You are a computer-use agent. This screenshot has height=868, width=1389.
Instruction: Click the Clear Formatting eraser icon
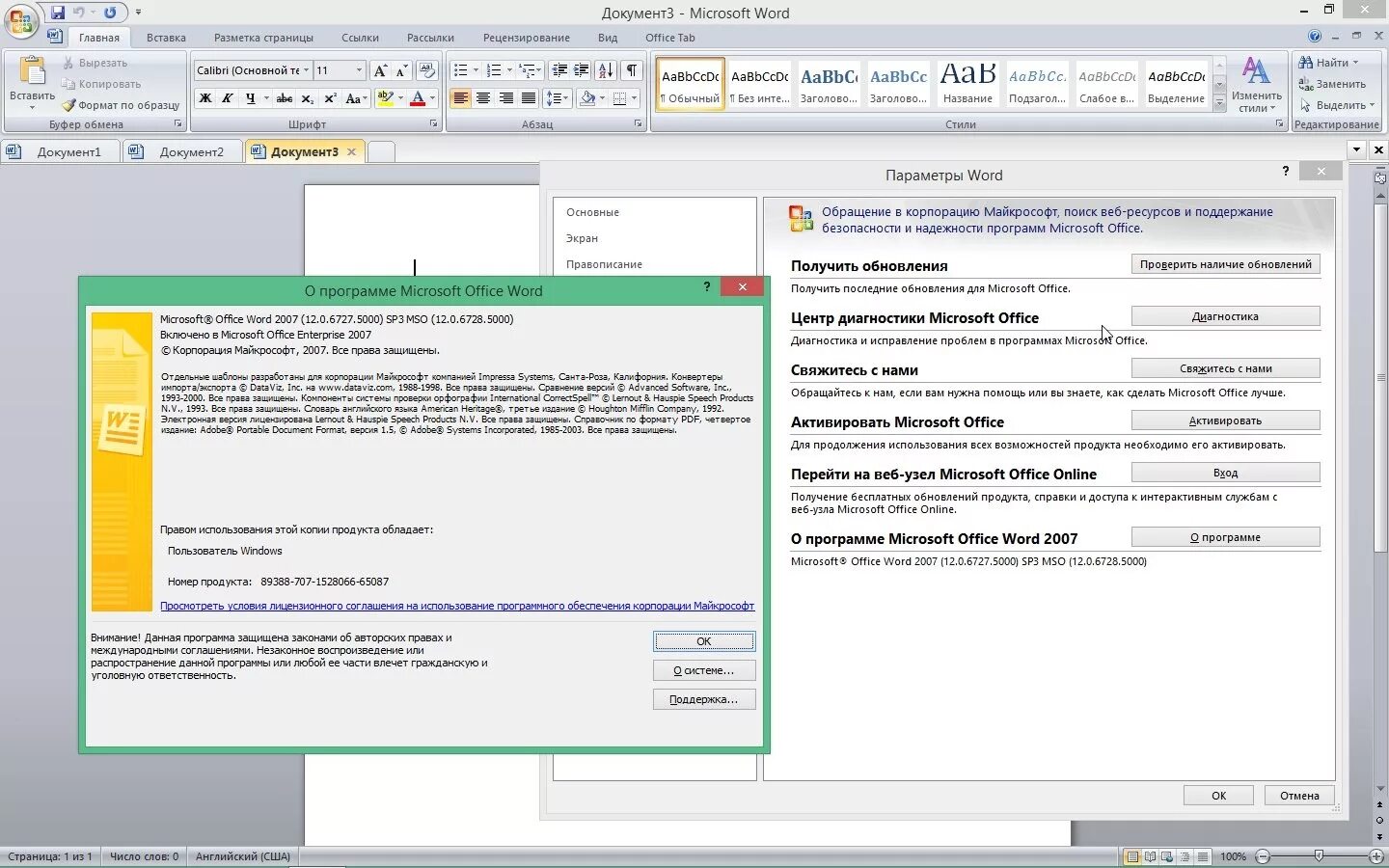(x=427, y=70)
